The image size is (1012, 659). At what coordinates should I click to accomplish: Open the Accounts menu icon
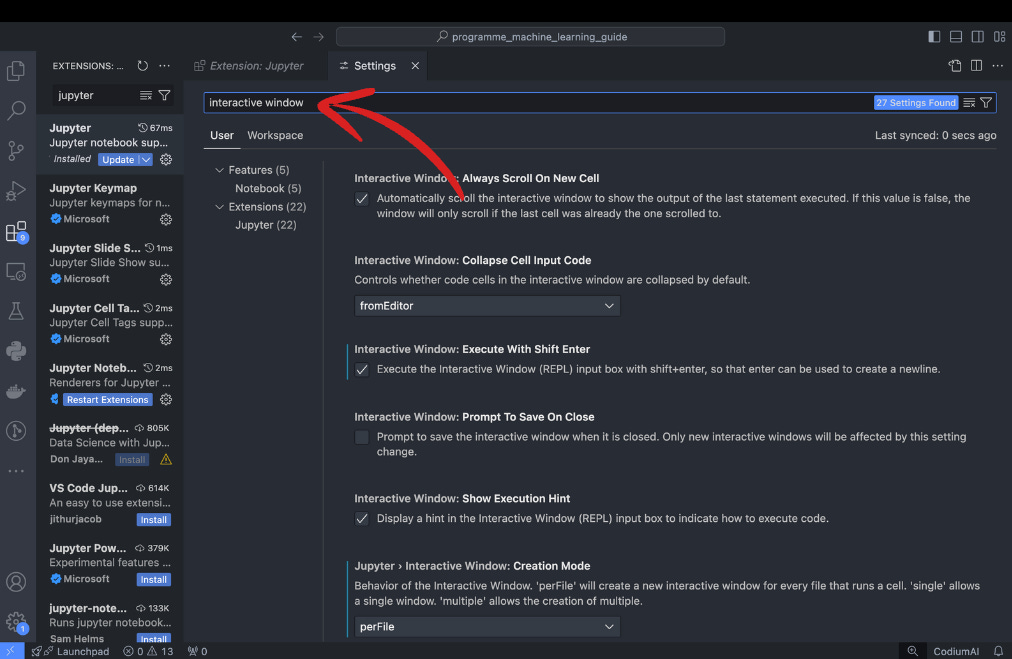click(x=16, y=582)
